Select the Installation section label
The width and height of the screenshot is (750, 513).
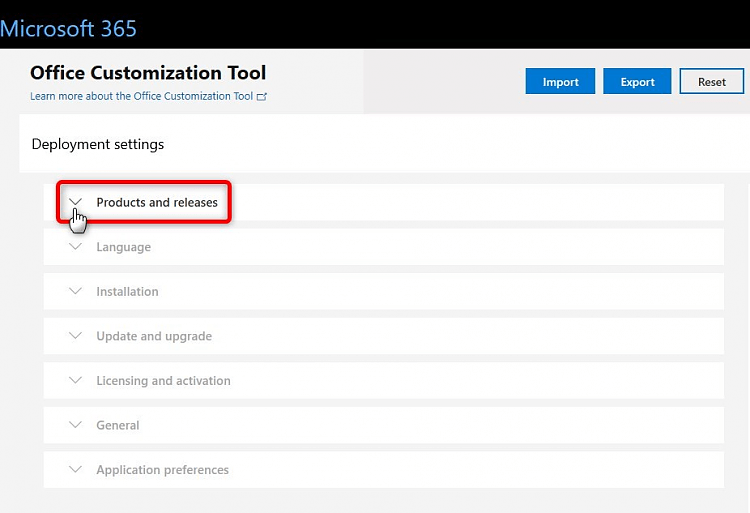tap(127, 292)
